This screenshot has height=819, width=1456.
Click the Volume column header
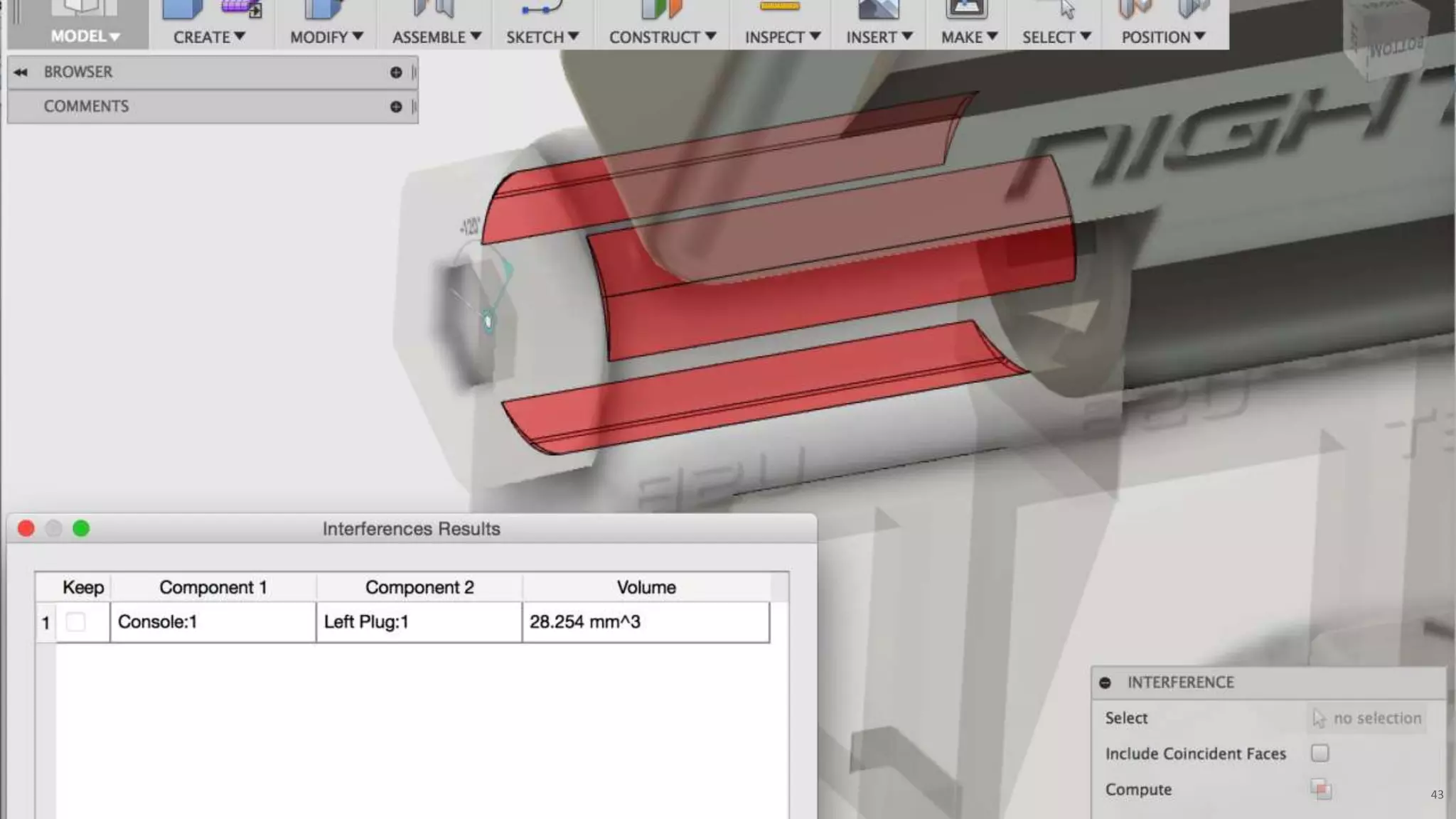(x=646, y=587)
